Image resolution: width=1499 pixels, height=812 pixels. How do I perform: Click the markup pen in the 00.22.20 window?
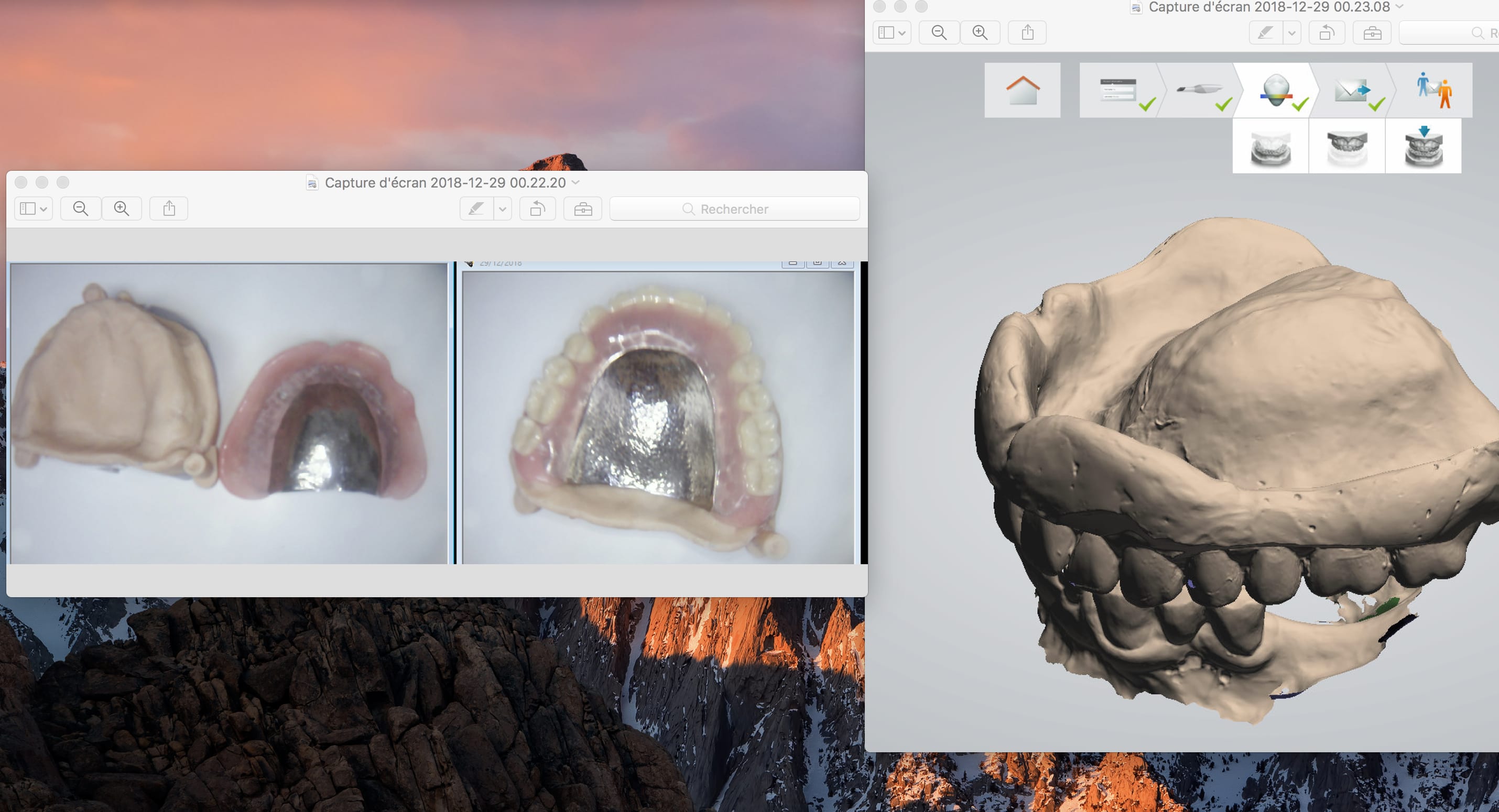click(x=476, y=209)
